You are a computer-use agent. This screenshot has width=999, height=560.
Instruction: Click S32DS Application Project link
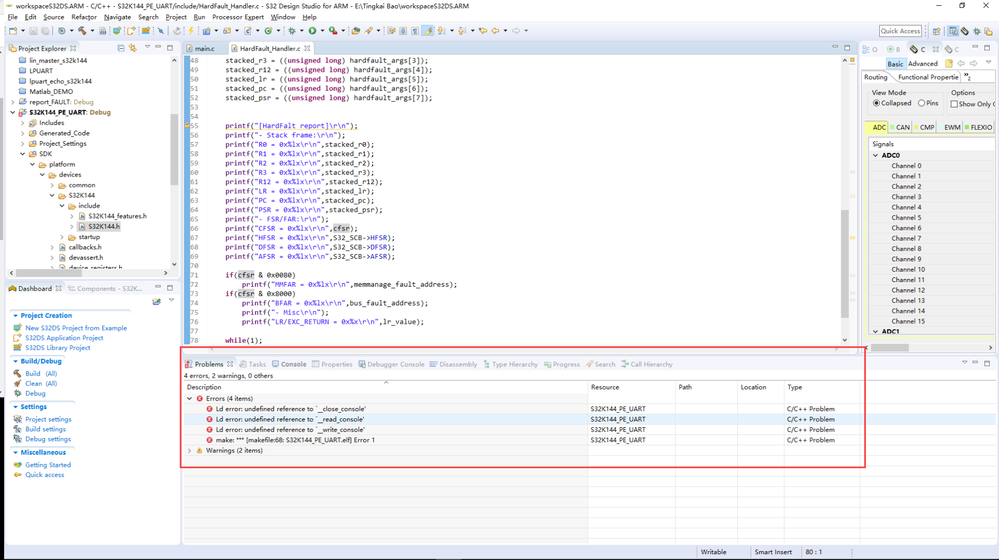pyautogui.click(x=64, y=338)
